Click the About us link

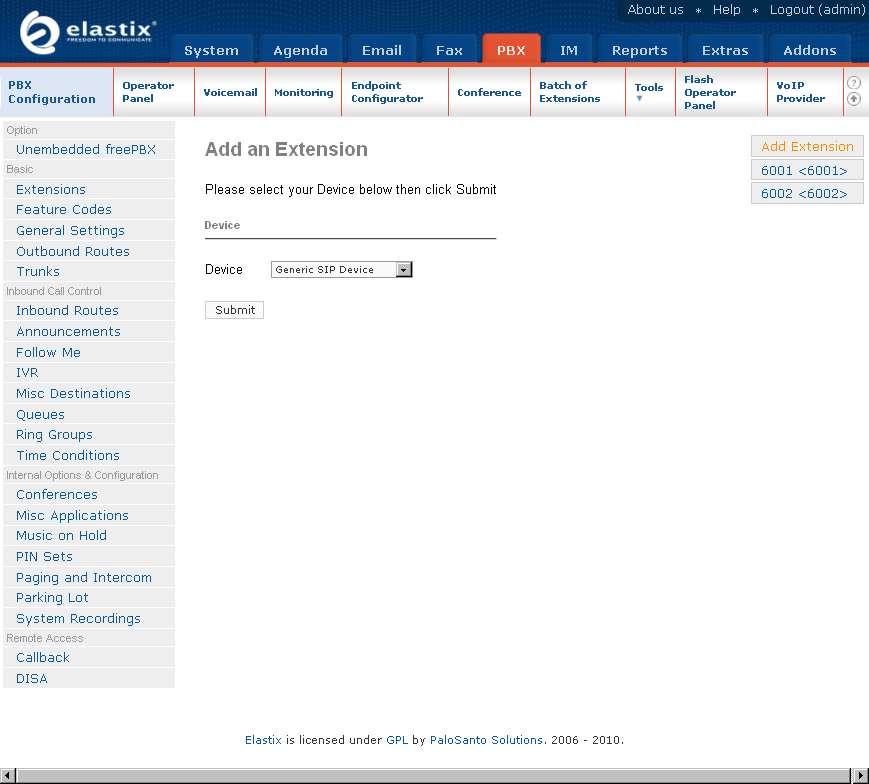point(655,9)
